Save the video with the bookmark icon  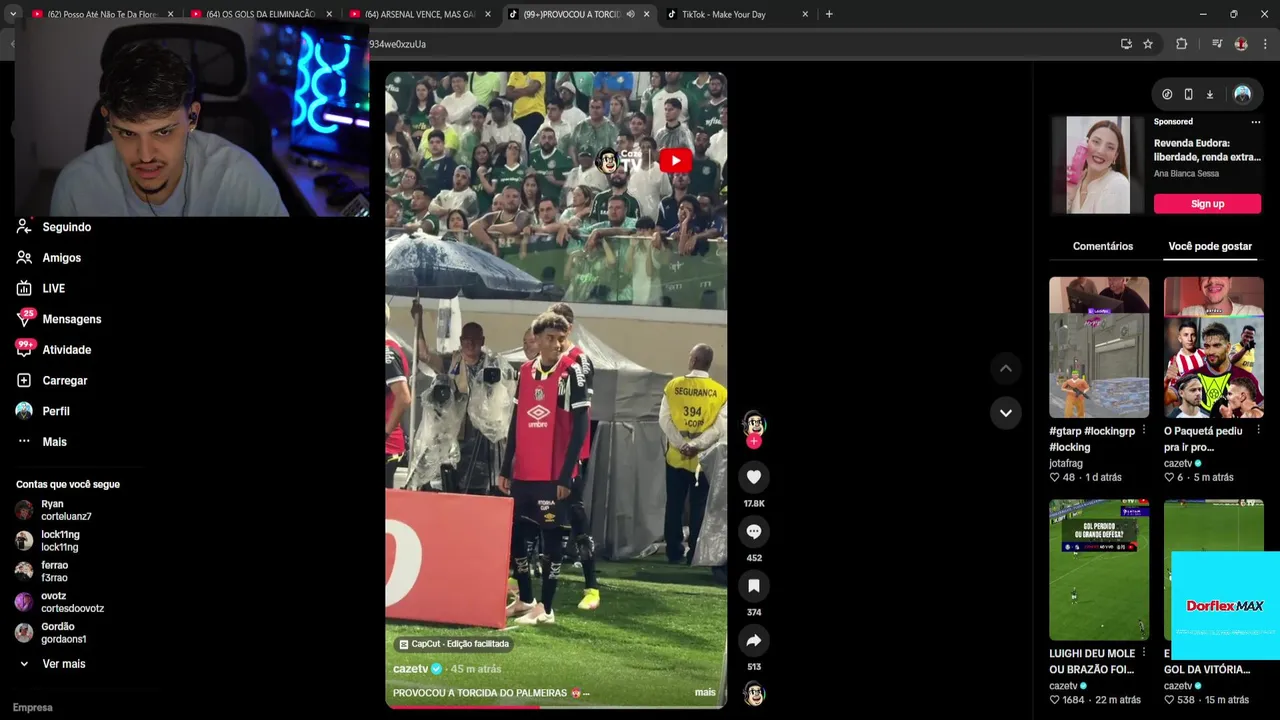click(x=754, y=586)
